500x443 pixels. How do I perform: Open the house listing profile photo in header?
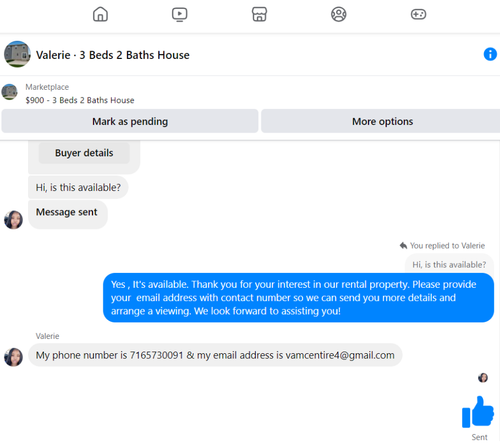pos(17,54)
